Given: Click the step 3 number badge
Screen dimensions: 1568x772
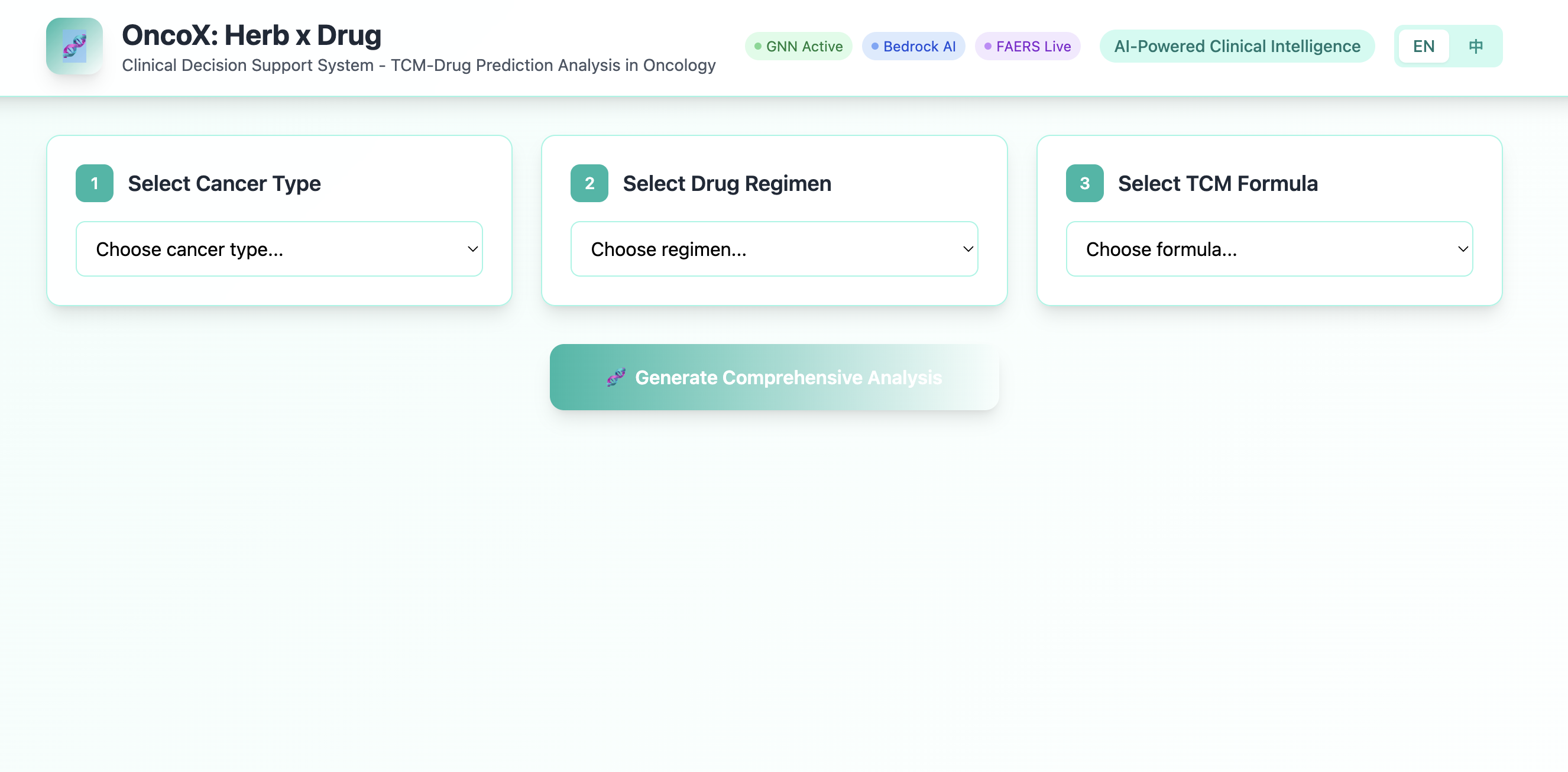Looking at the screenshot, I should 1084,183.
